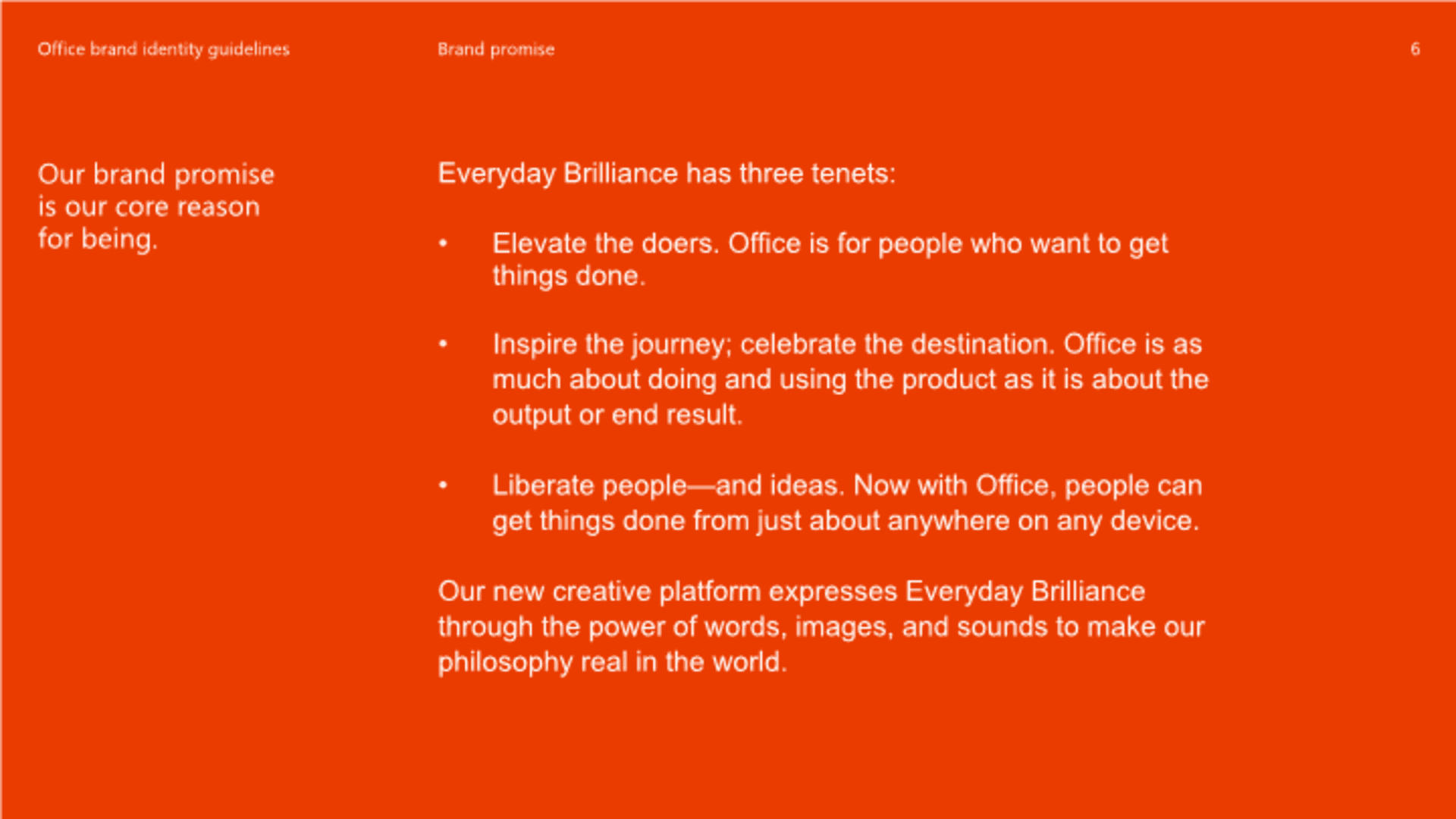Click 'through the power of words' line
This screenshot has height=819, width=1456.
tap(821, 627)
